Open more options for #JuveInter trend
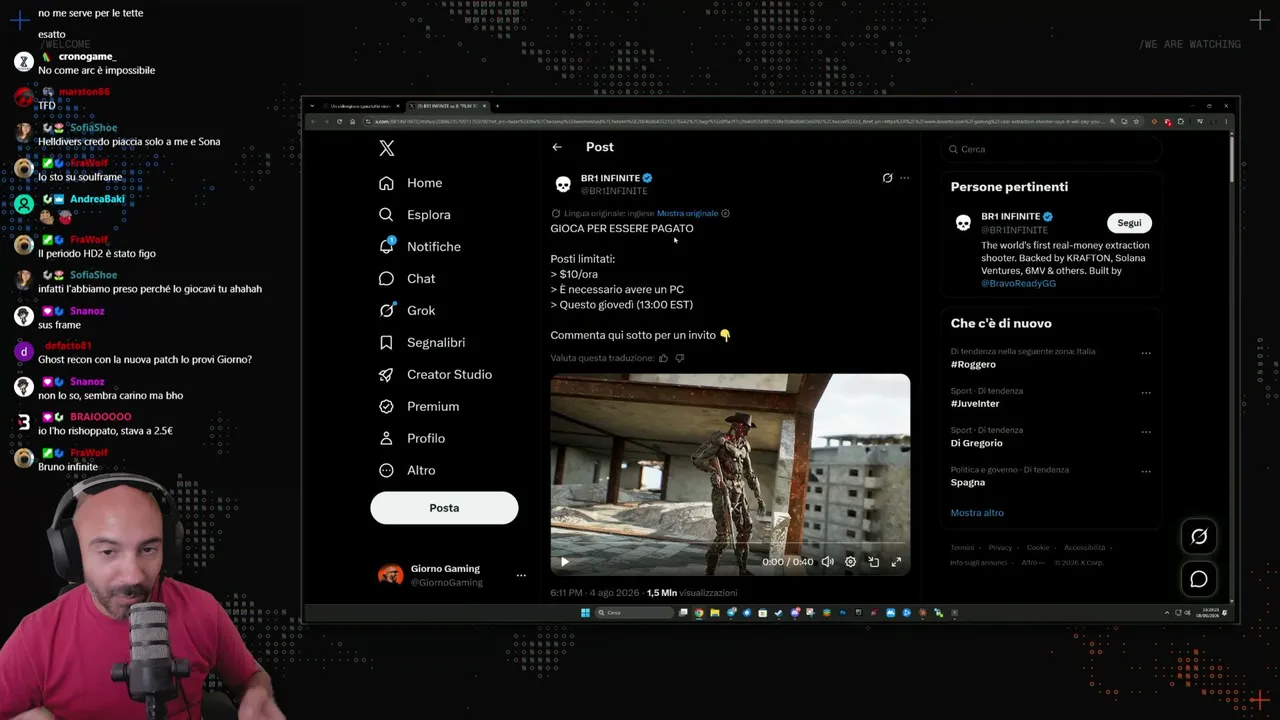Image resolution: width=1280 pixels, height=720 pixels. [x=1146, y=392]
